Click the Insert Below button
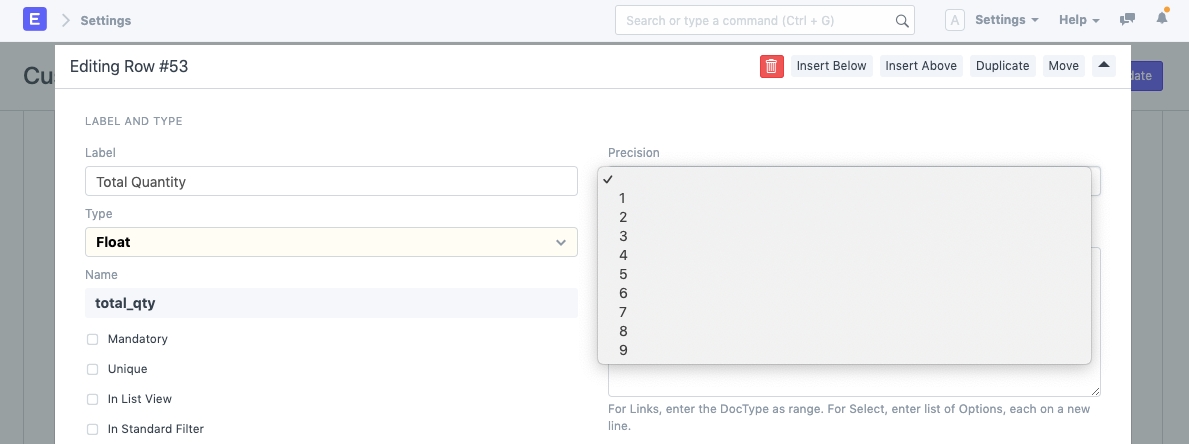Screen dimensions: 1189x444 coord(831,66)
